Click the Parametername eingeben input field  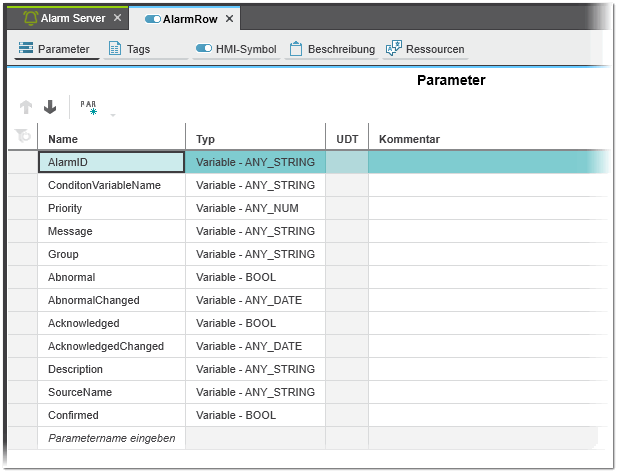click(111, 438)
